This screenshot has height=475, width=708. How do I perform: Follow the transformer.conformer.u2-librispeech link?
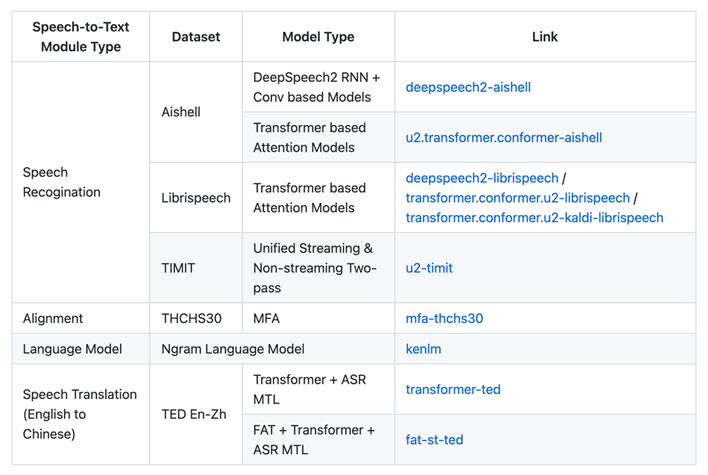[x=517, y=197]
